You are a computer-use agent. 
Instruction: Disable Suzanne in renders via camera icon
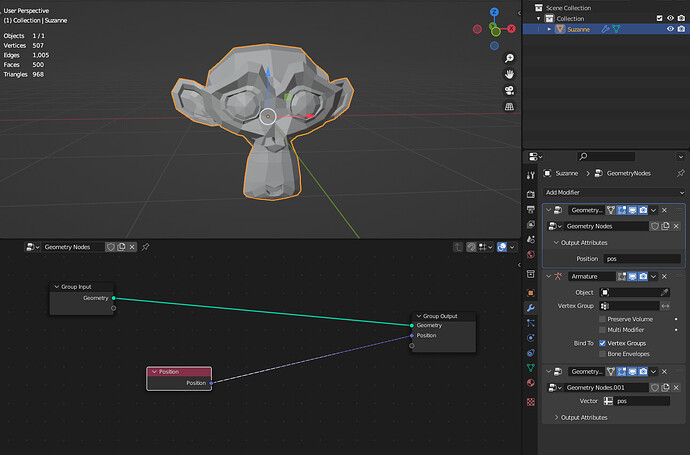pos(681,29)
